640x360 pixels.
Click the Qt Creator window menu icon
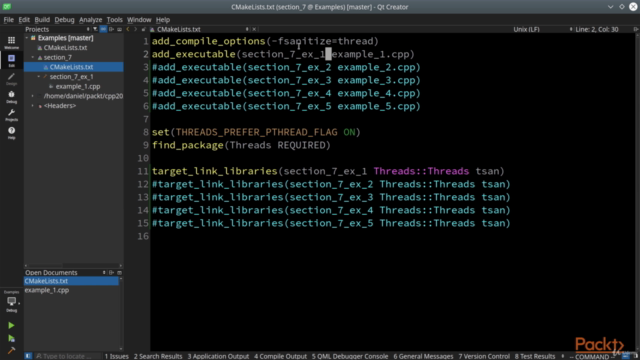coord(7,7)
